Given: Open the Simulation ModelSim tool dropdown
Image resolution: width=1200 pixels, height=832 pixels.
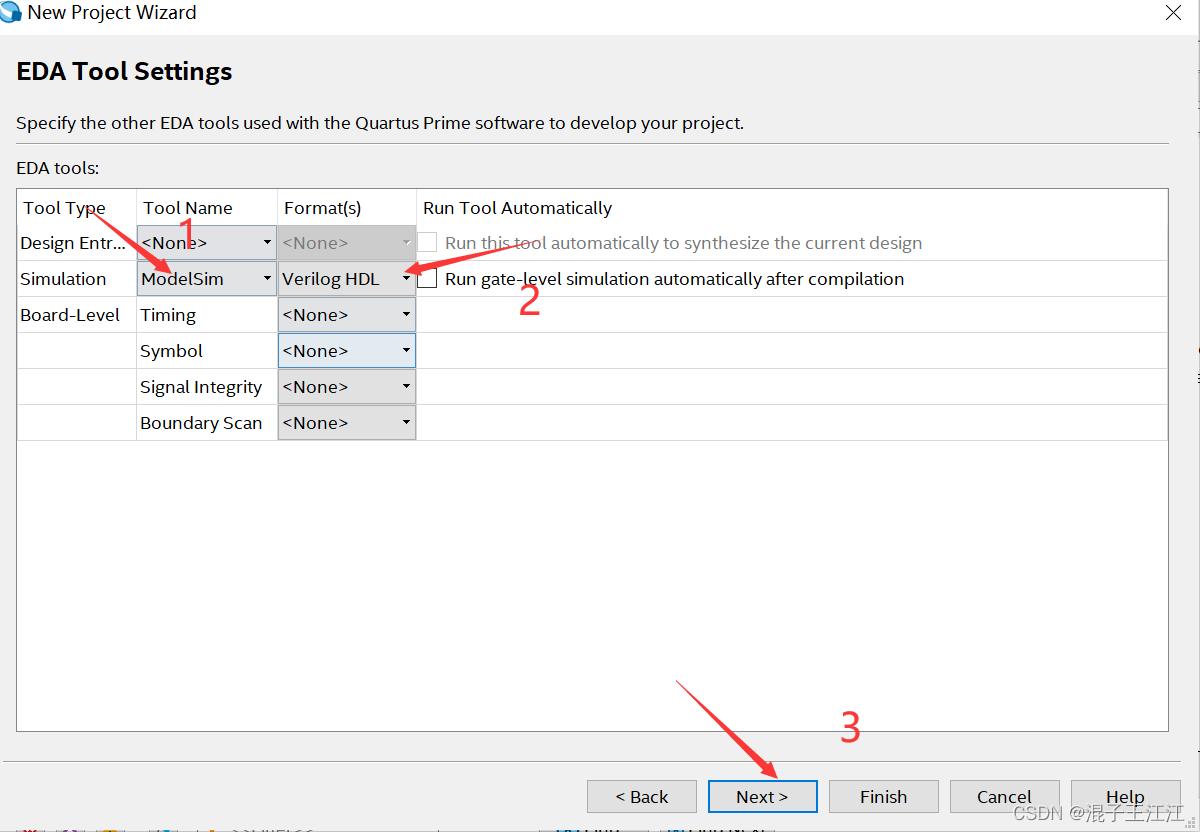Looking at the screenshot, I should click(x=206, y=279).
